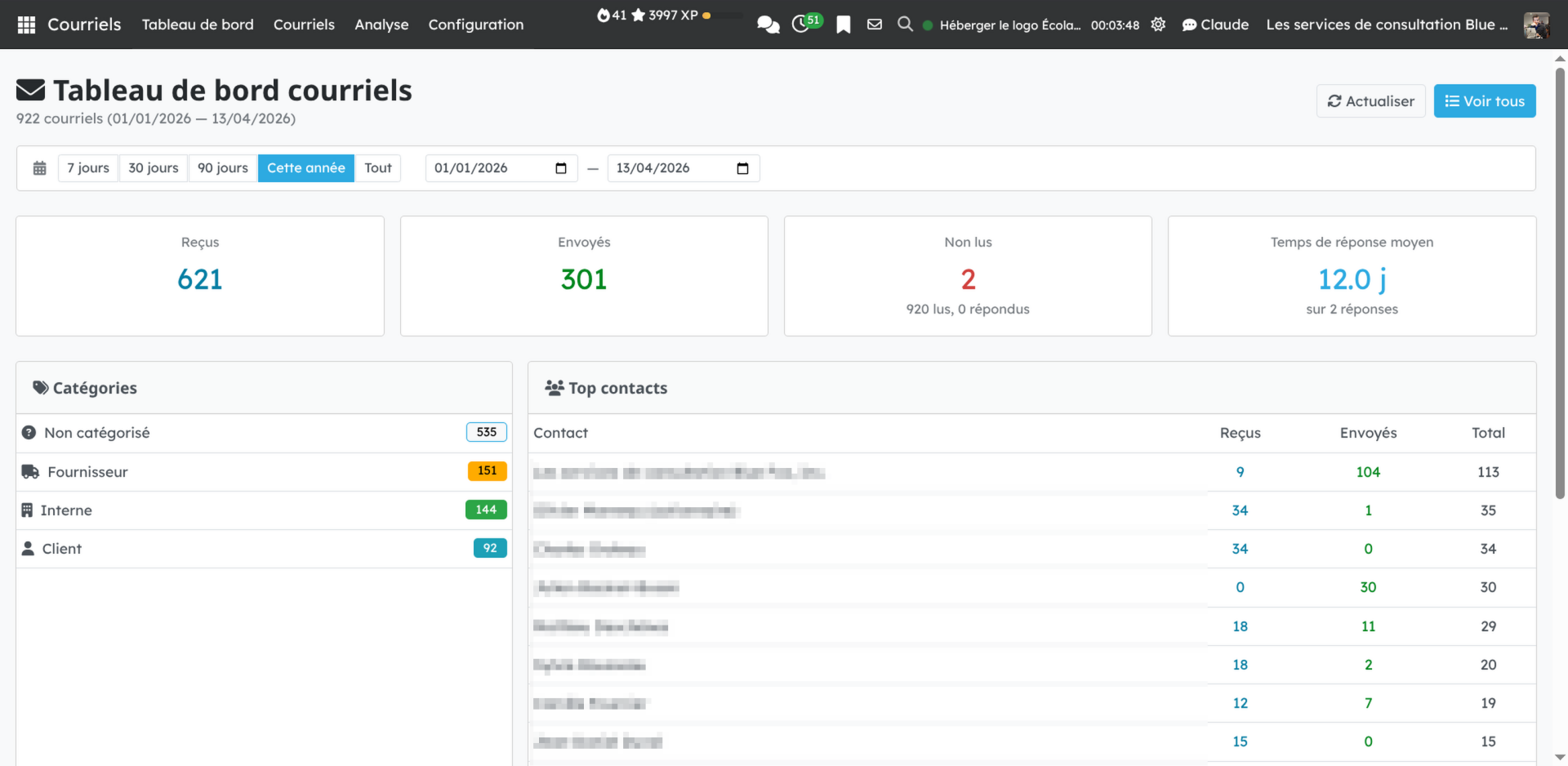Open activities clock with 51 badge
1568x766 pixels.
pyautogui.click(x=802, y=24)
